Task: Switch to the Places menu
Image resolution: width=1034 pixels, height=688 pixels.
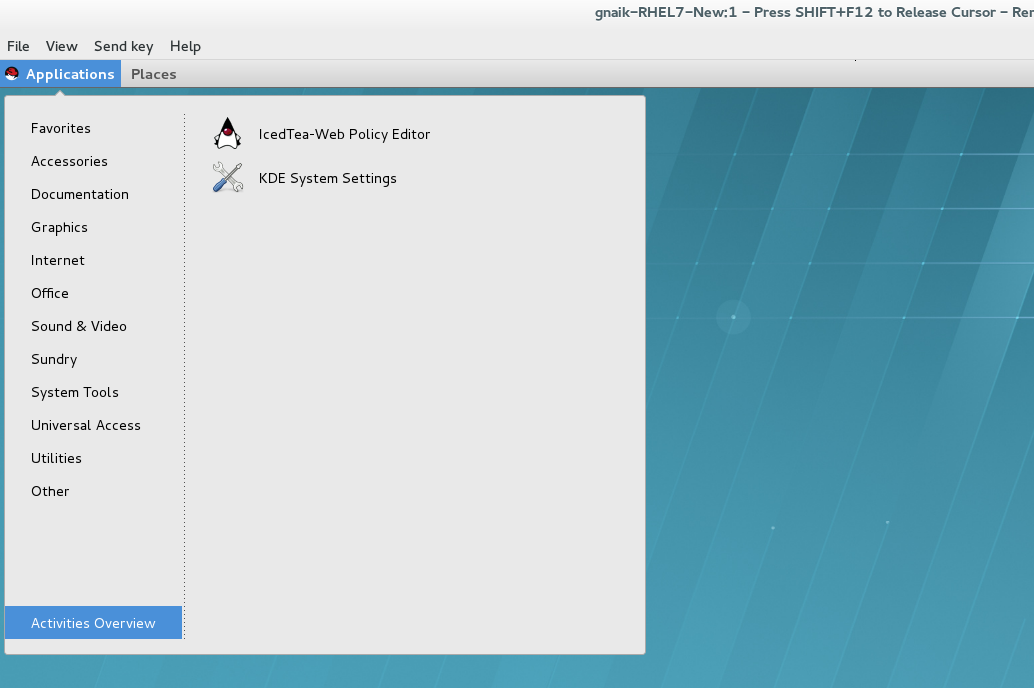Action: click(x=154, y=73)
